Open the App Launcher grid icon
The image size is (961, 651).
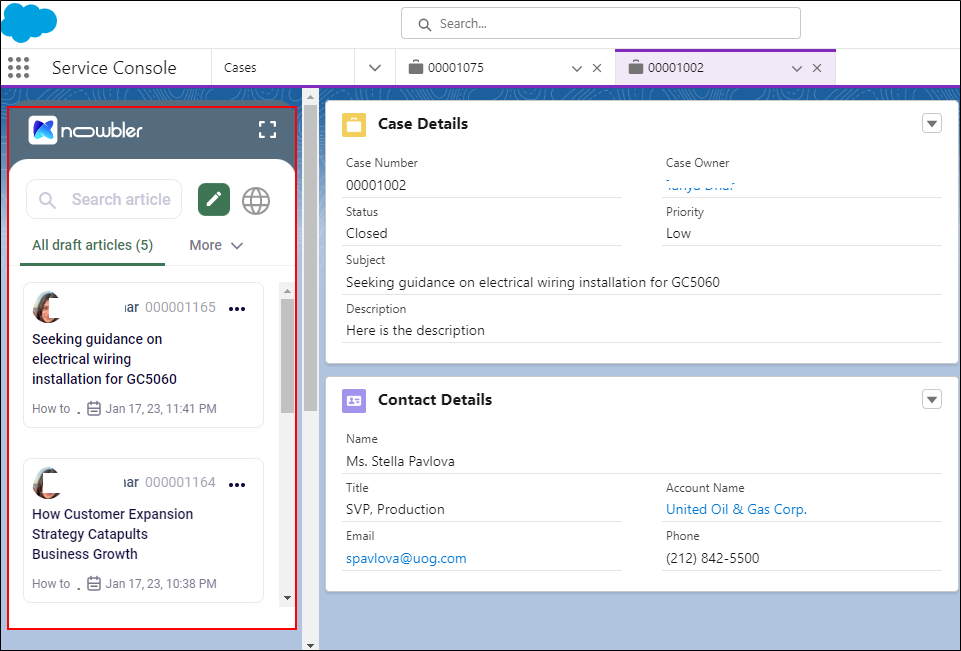tap(18, 68)
